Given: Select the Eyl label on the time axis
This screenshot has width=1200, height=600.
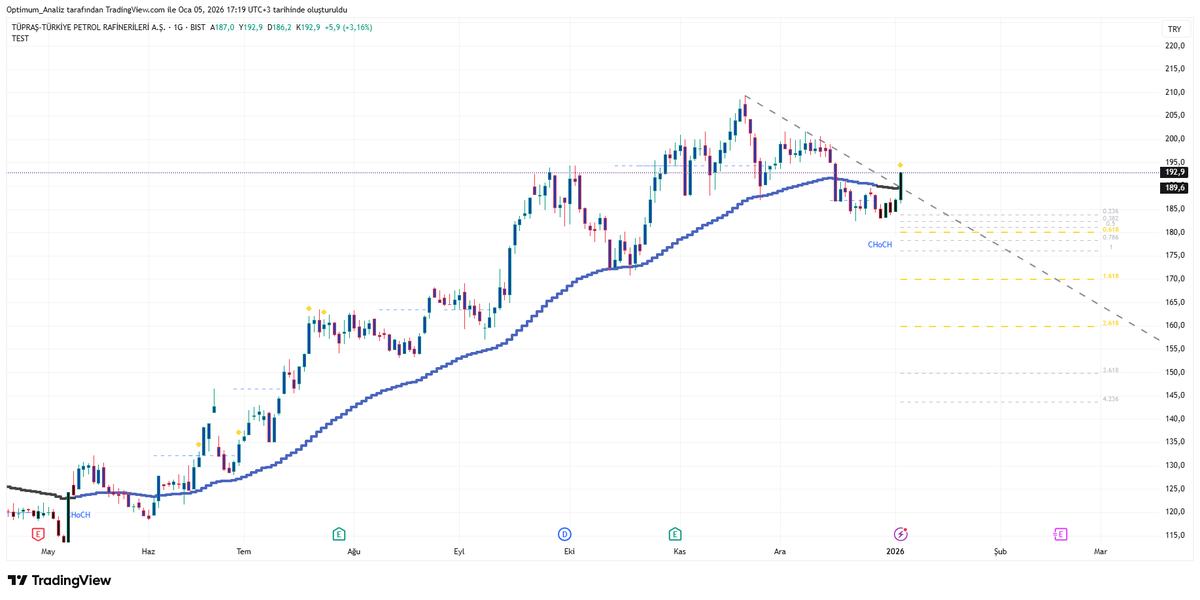Looking at the screenshot, I should [459, 551].
